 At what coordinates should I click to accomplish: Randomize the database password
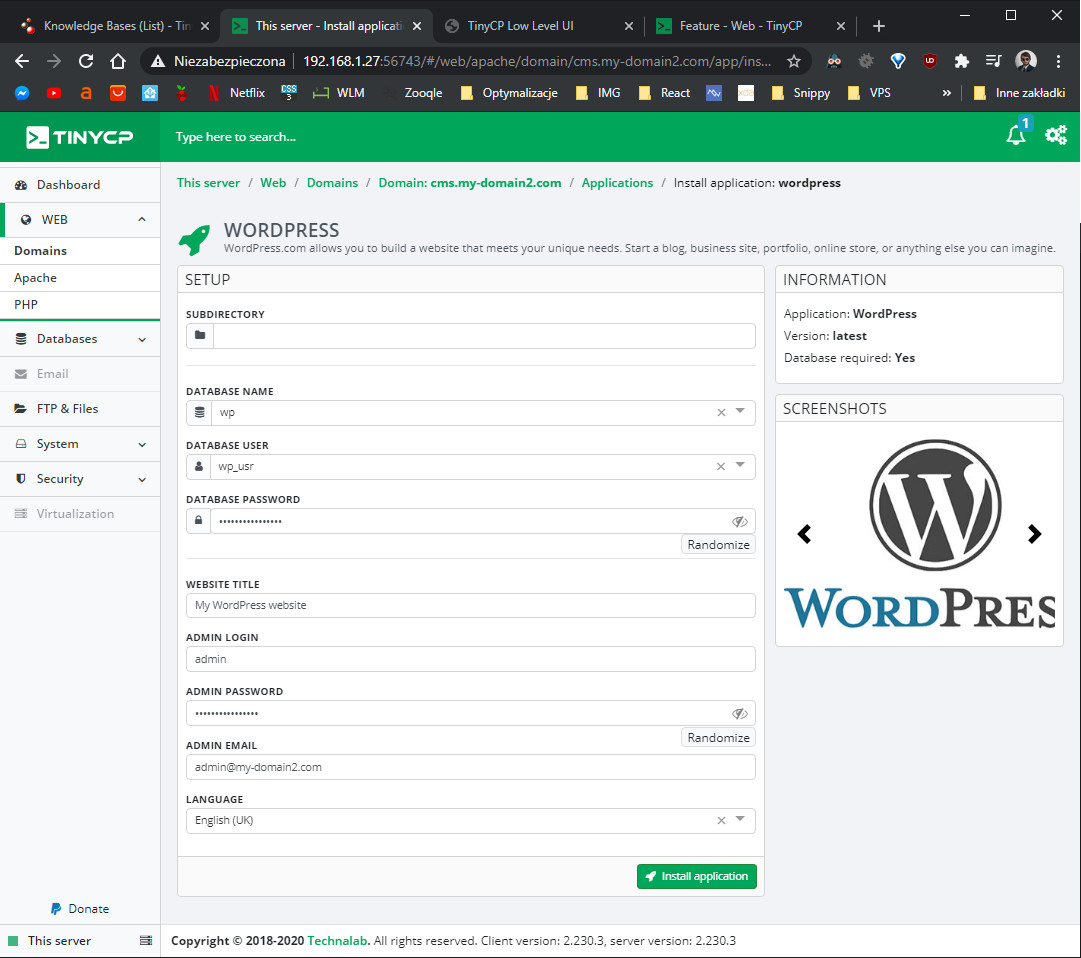[718, 544]
